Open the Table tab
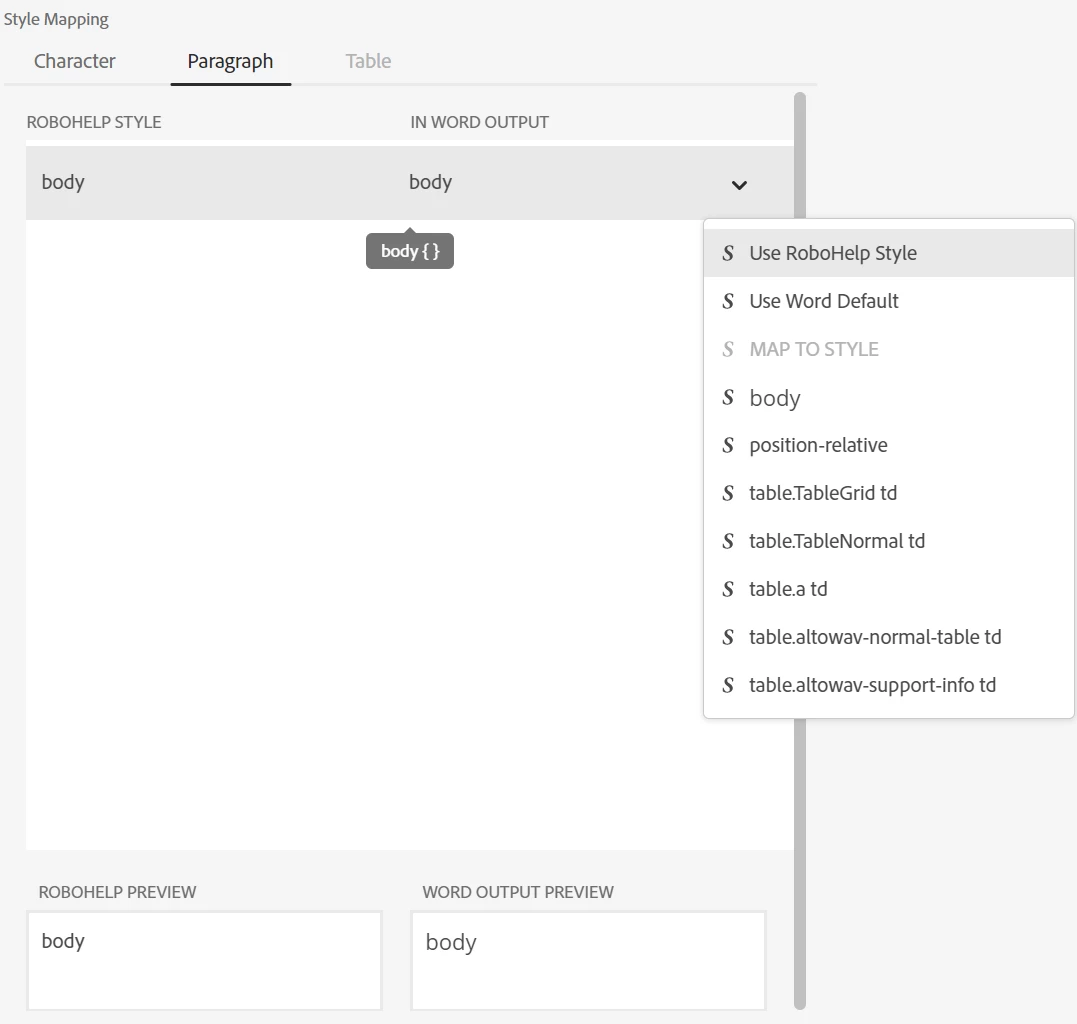Screen dimensions: 1077x1024 pos(368,61)
